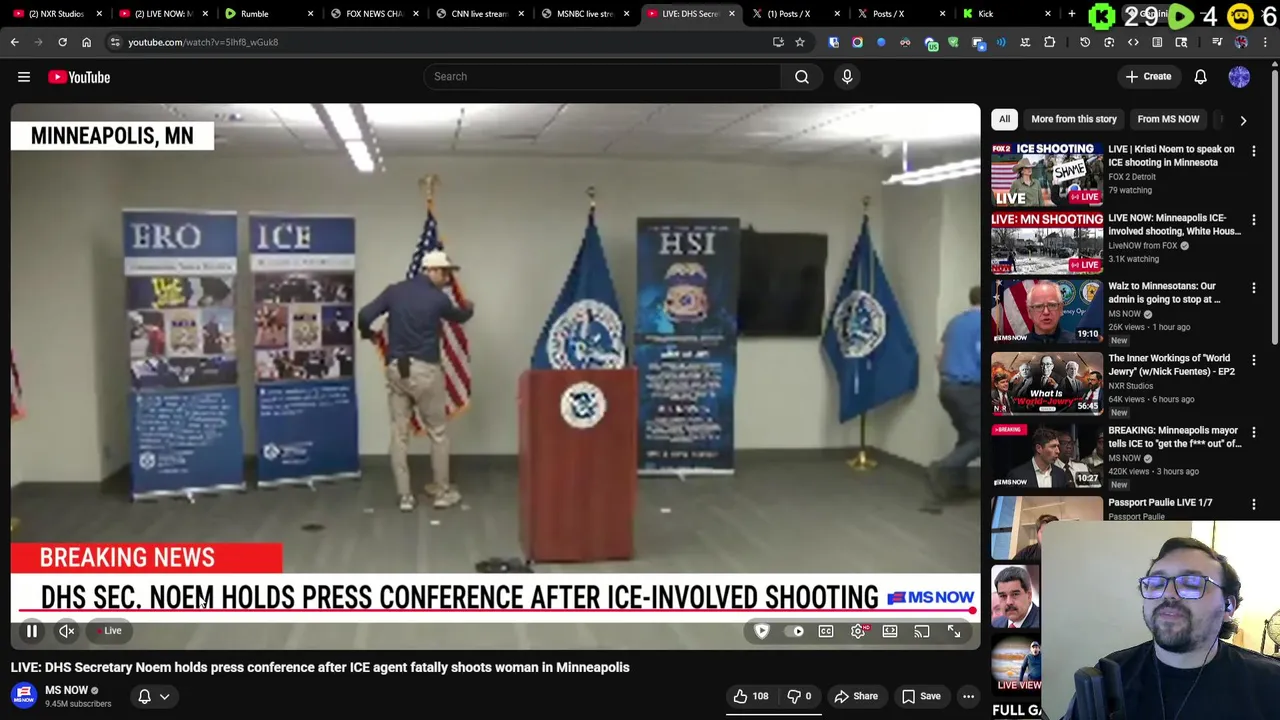This screenshot has height=720, width=1280.
Task: Click the video progress bar
Action: pyautogui.click(x=496, y=610)
